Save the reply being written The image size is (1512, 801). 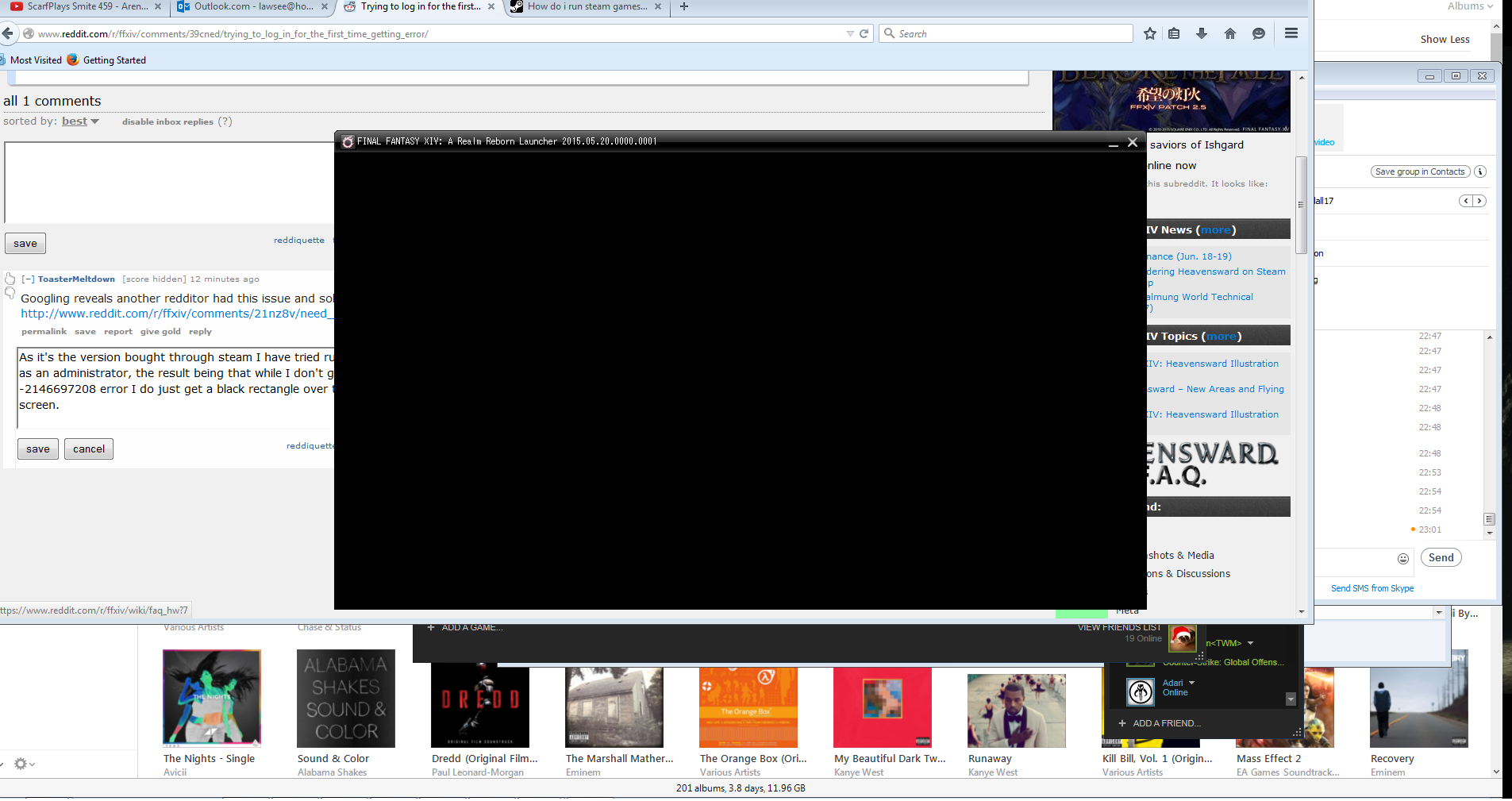coord(38,449)
